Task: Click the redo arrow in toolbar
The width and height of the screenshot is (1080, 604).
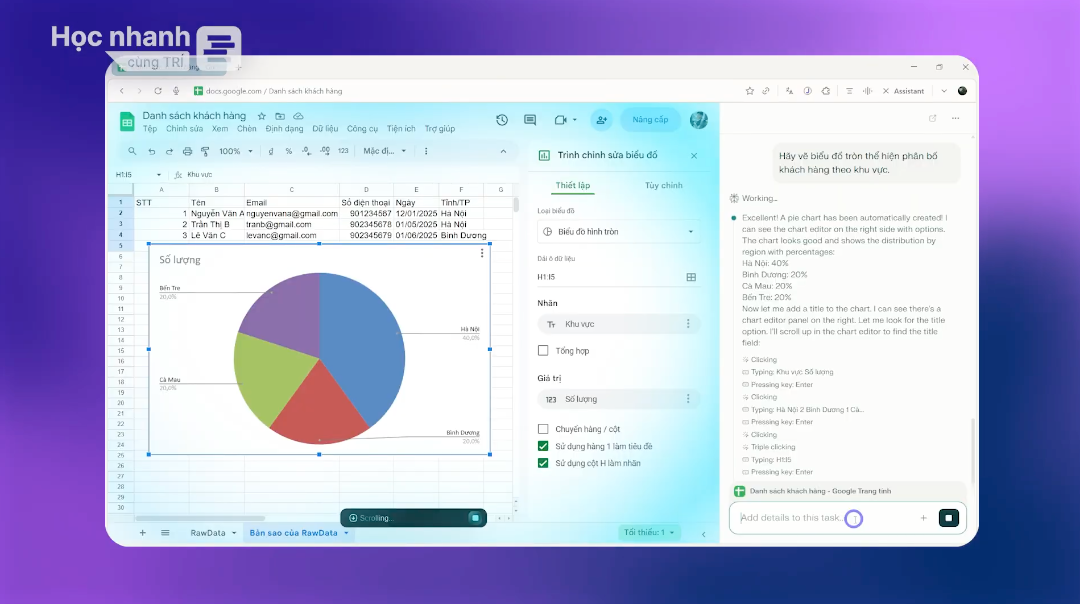Action: [x=169, y=152]
